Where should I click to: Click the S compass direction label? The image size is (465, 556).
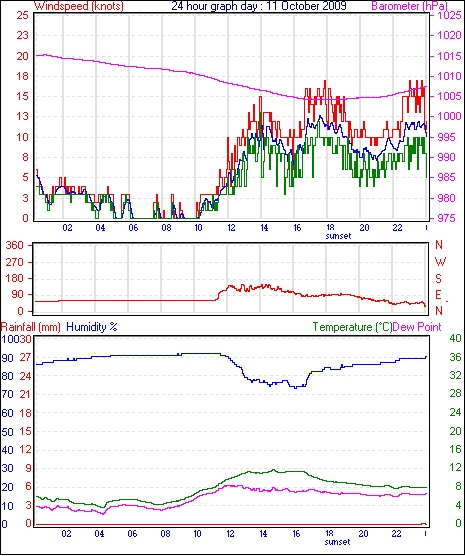[439, 279]
